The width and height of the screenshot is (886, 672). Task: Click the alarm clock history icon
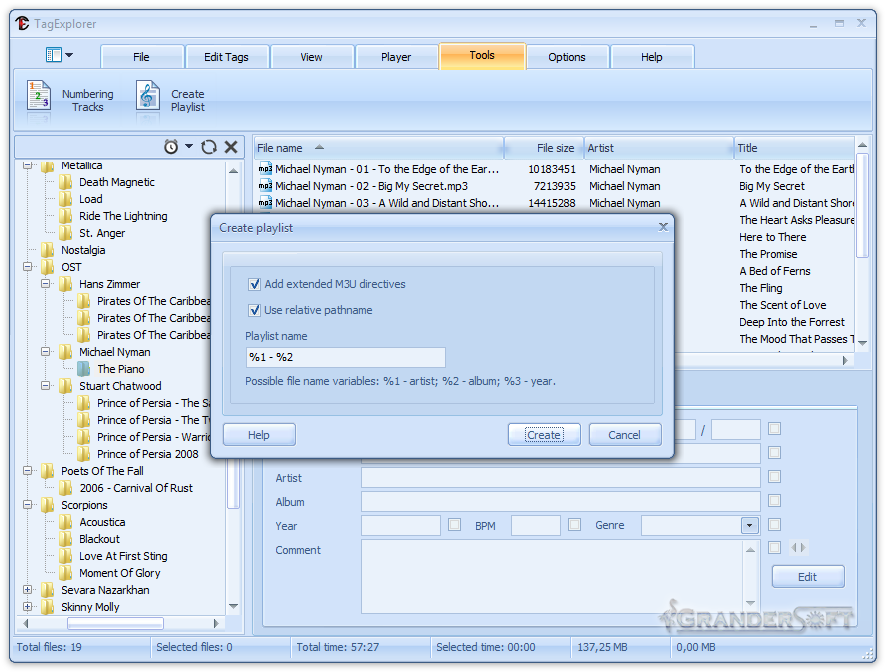pyautogui.click(x=171, y=147)
